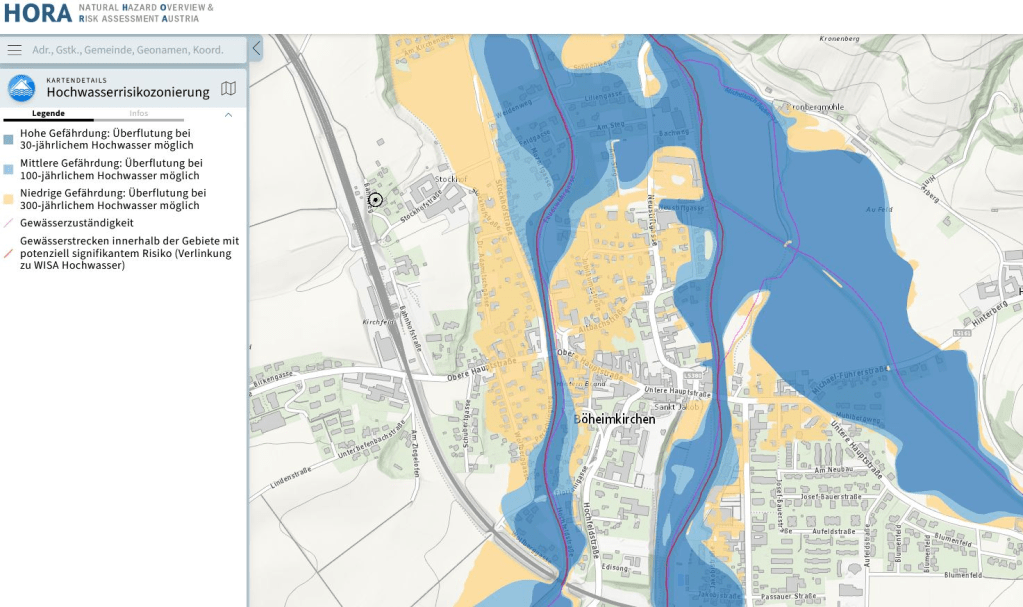Click the dark blue Hohe Gefährdung swatch

[9, 139]
